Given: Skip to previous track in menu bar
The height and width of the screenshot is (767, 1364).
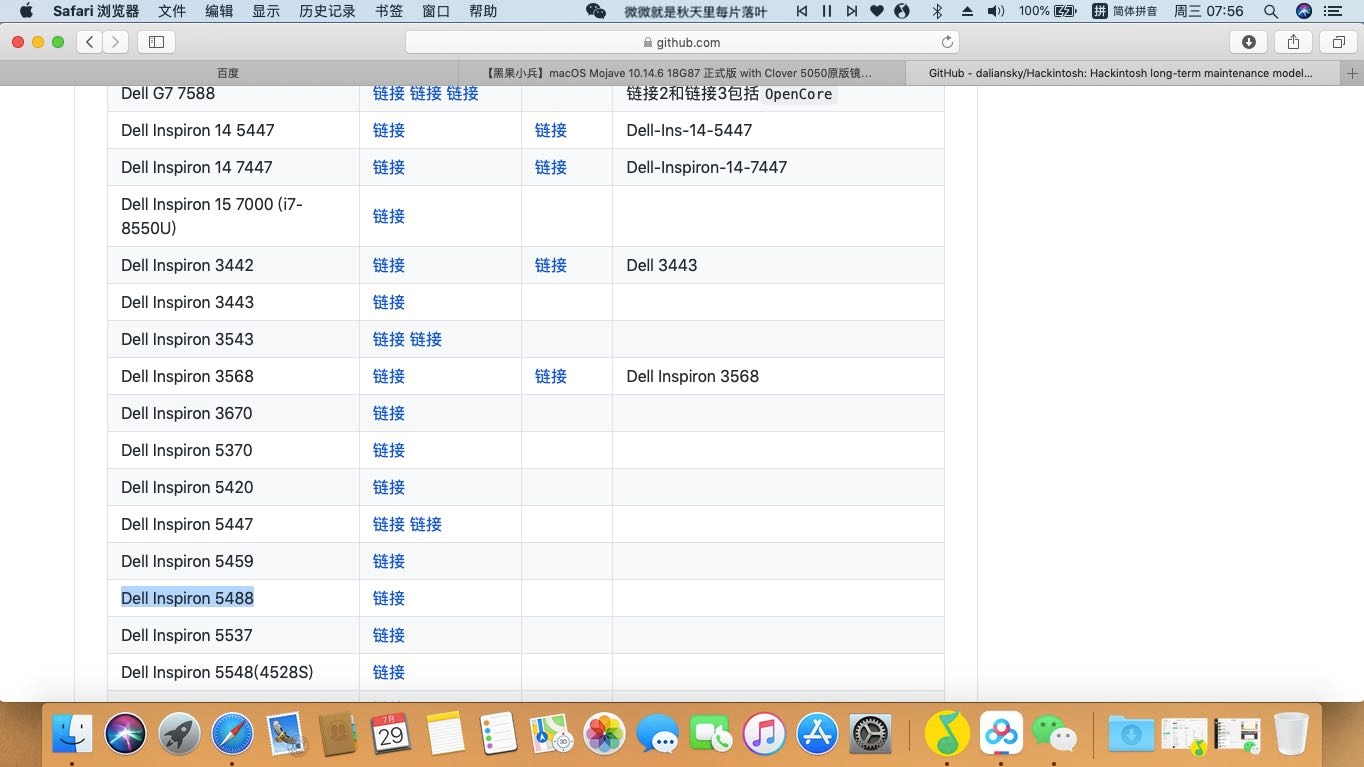Looking at the screenshot, I should tap(802, 11).
